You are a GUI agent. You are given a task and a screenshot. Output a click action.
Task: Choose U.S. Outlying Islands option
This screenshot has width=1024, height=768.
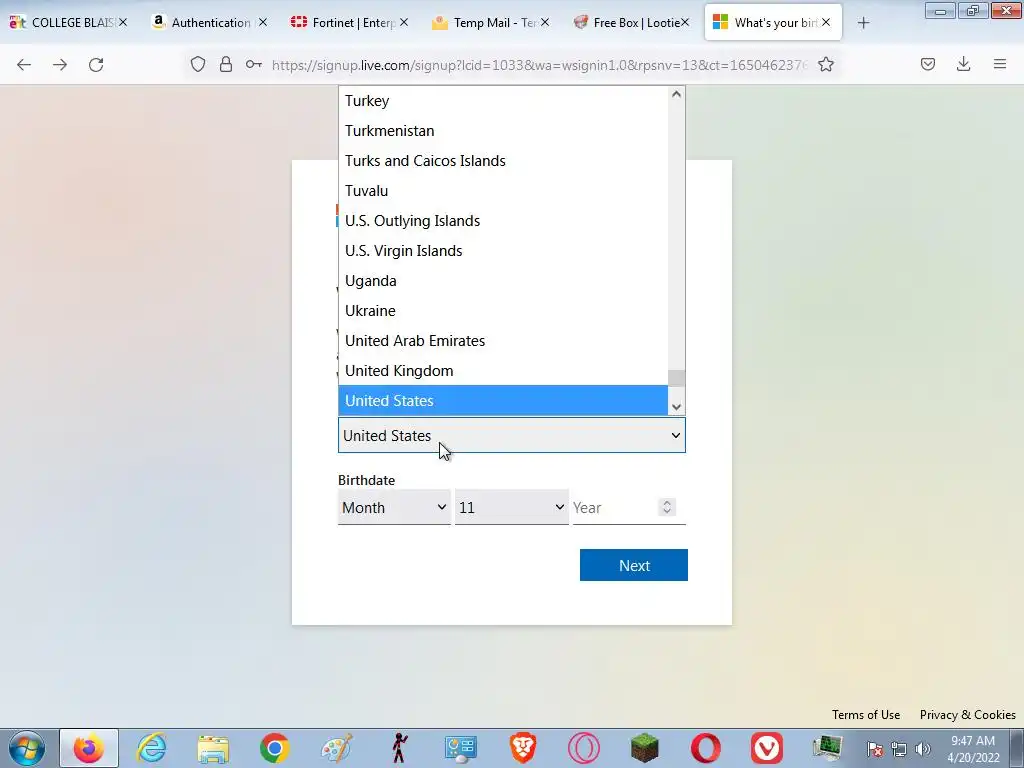[x=503, y=221]
